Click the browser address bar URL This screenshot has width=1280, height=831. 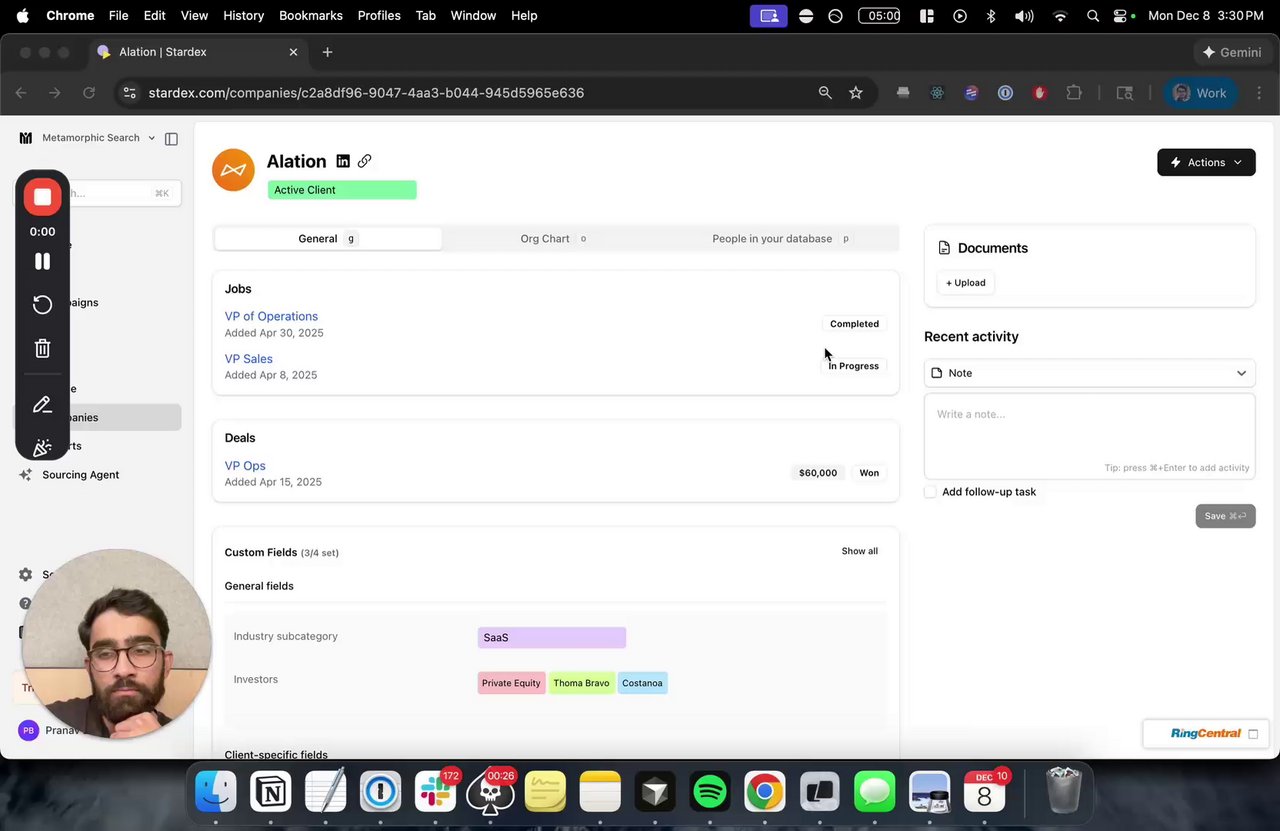coord(366,93)
